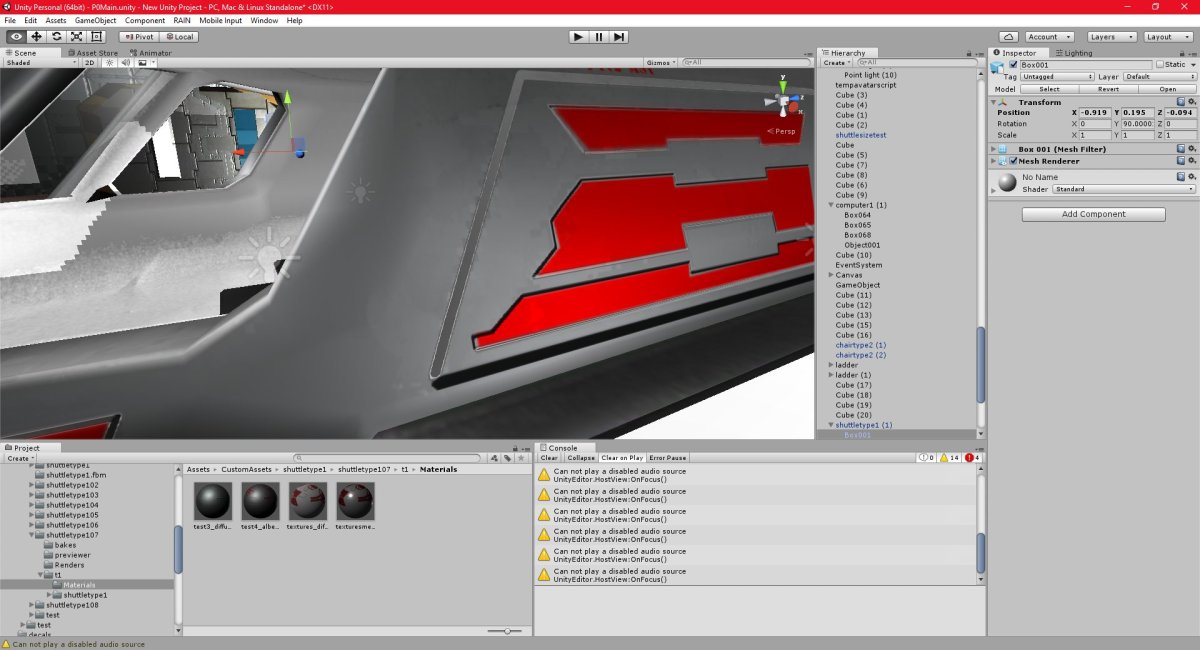Click the Model Open button

point(1166,89)
